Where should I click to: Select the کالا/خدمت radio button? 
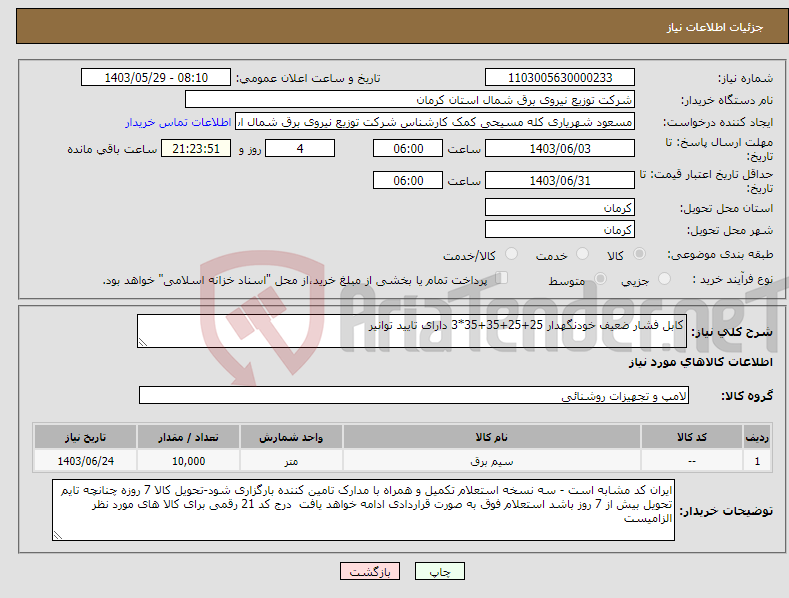tap(511, 254)
